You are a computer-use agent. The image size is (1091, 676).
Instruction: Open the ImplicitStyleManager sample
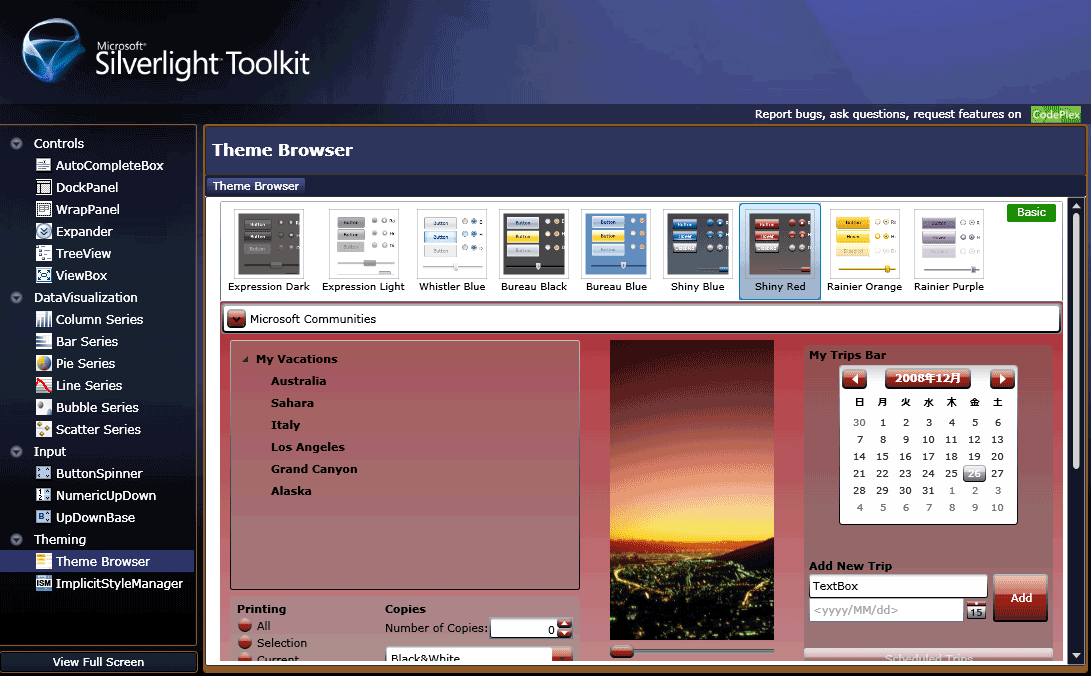(119, 584)
